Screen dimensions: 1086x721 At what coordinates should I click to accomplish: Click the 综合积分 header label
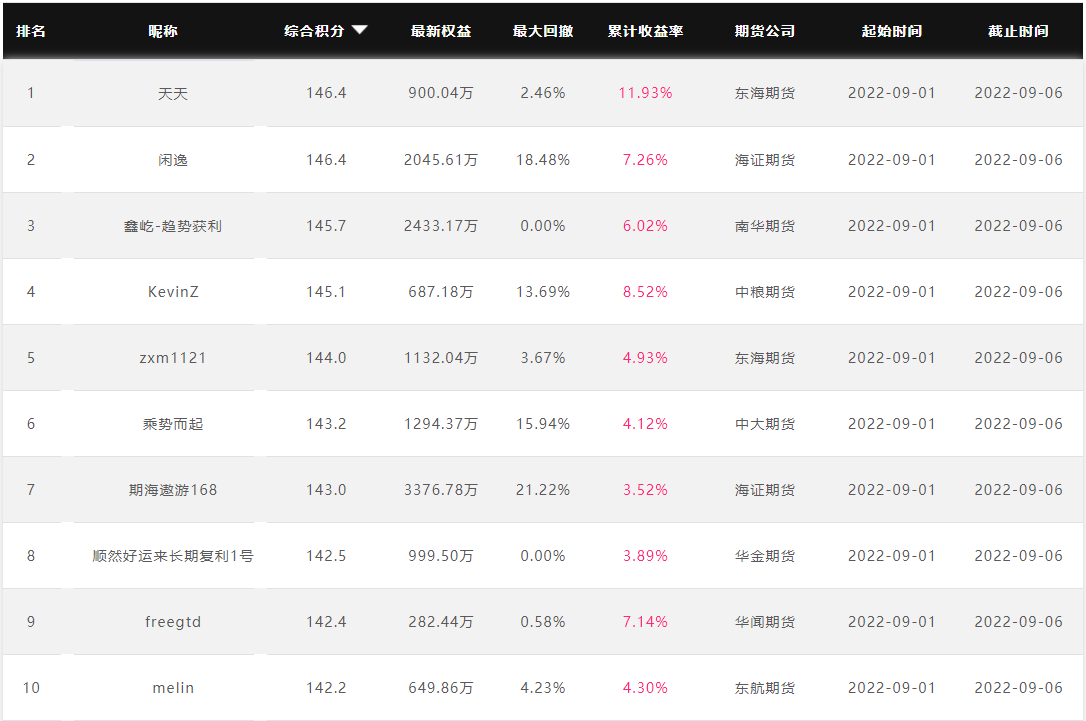tap(314, 31)
